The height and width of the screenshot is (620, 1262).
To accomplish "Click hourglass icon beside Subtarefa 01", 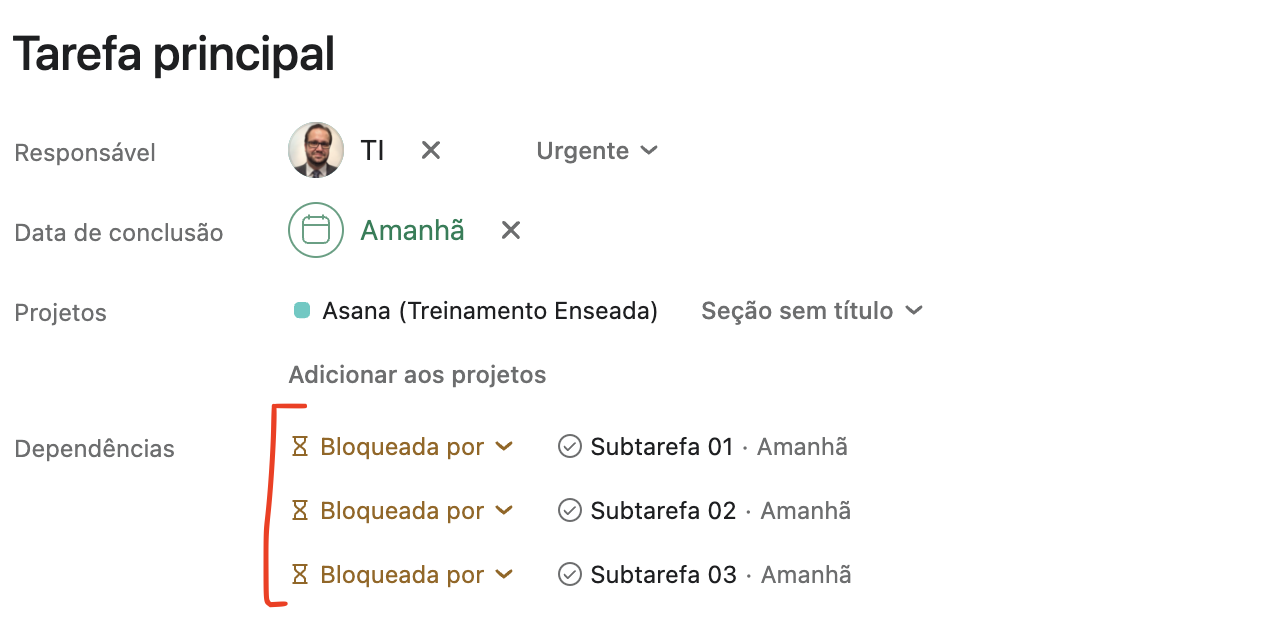I will 299,447.
